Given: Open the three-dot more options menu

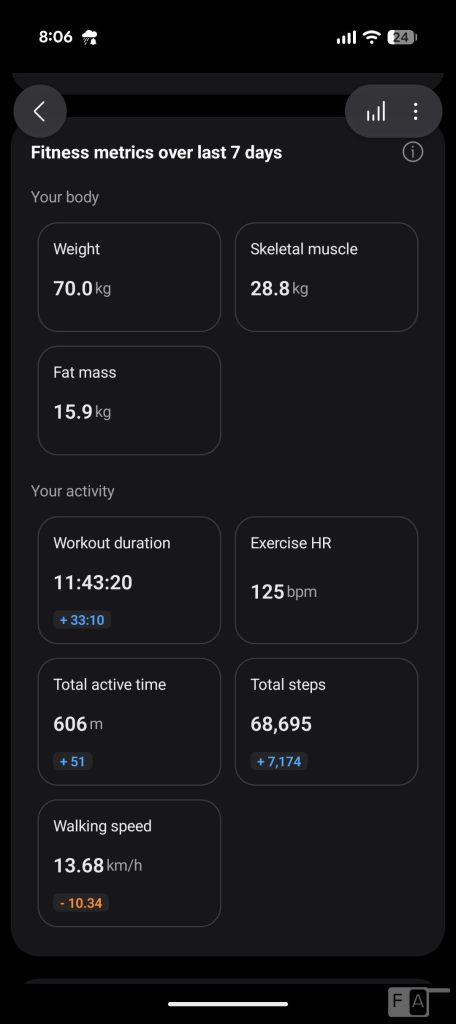Looking at the screenshot, I should 415,111.
